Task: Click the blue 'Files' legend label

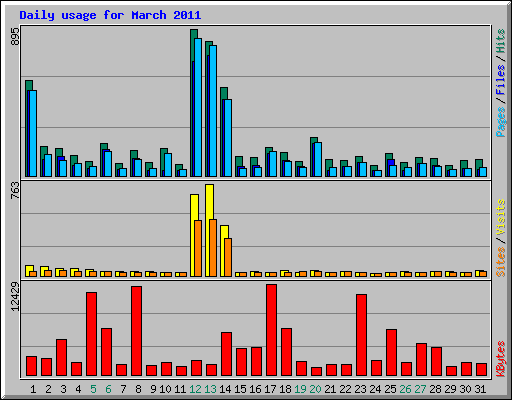Action: pyautogui.click(x=501, y=79)
